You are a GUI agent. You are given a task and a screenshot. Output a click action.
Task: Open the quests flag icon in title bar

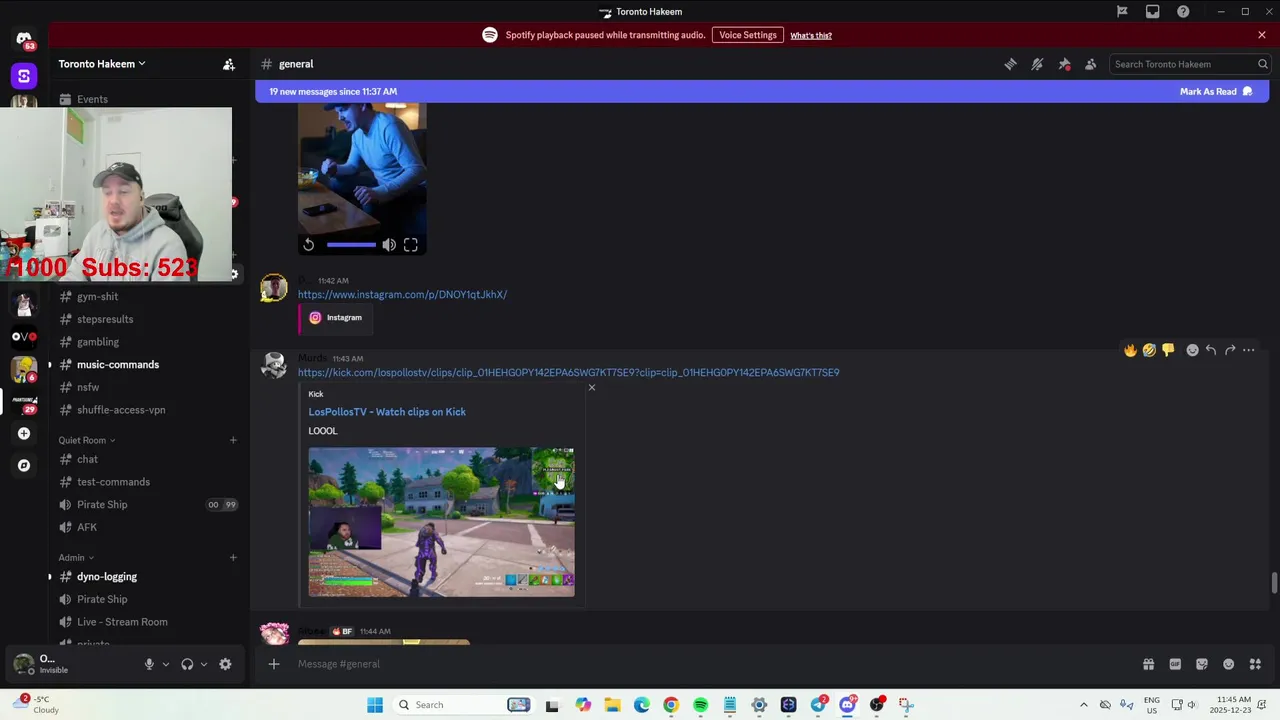click(x=1122, y=12)
